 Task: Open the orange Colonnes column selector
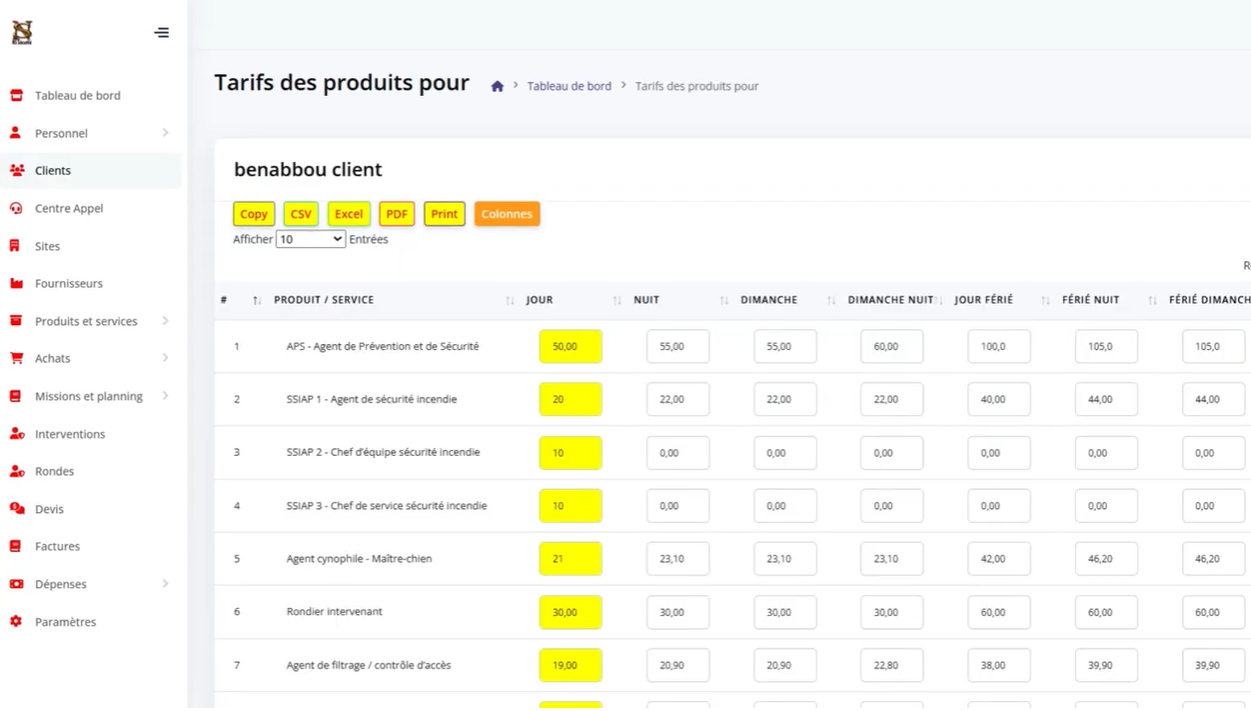pos(507,214)
